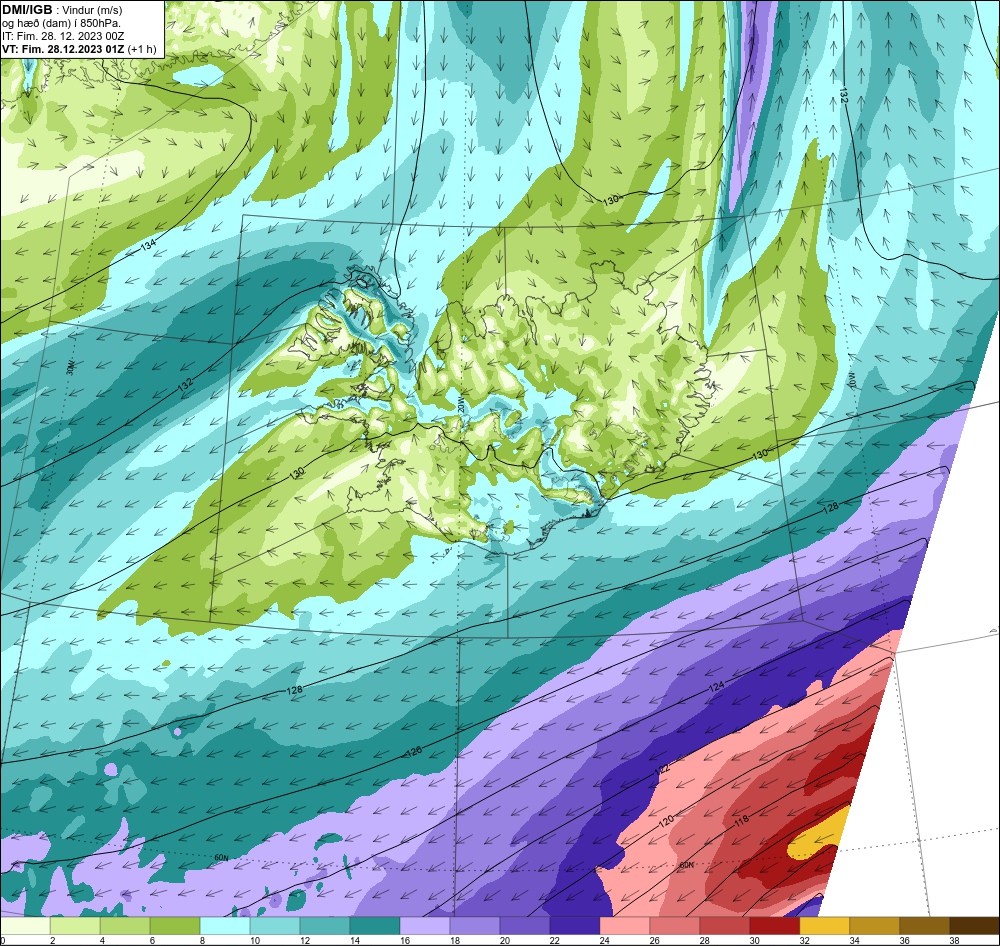Choose the dark red 30–32 m/s legend swatch
Screen dimensions: 1000x946
click(774, 926)
